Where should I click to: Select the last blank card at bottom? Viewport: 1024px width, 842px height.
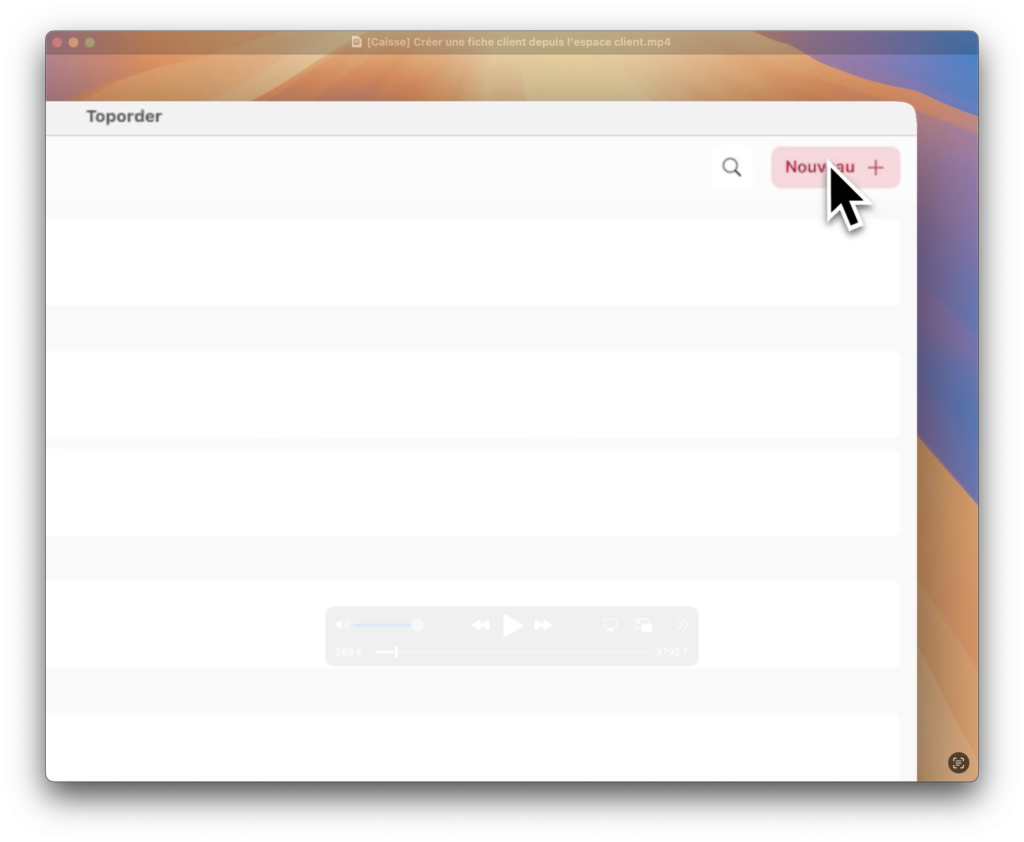point(472,746)
